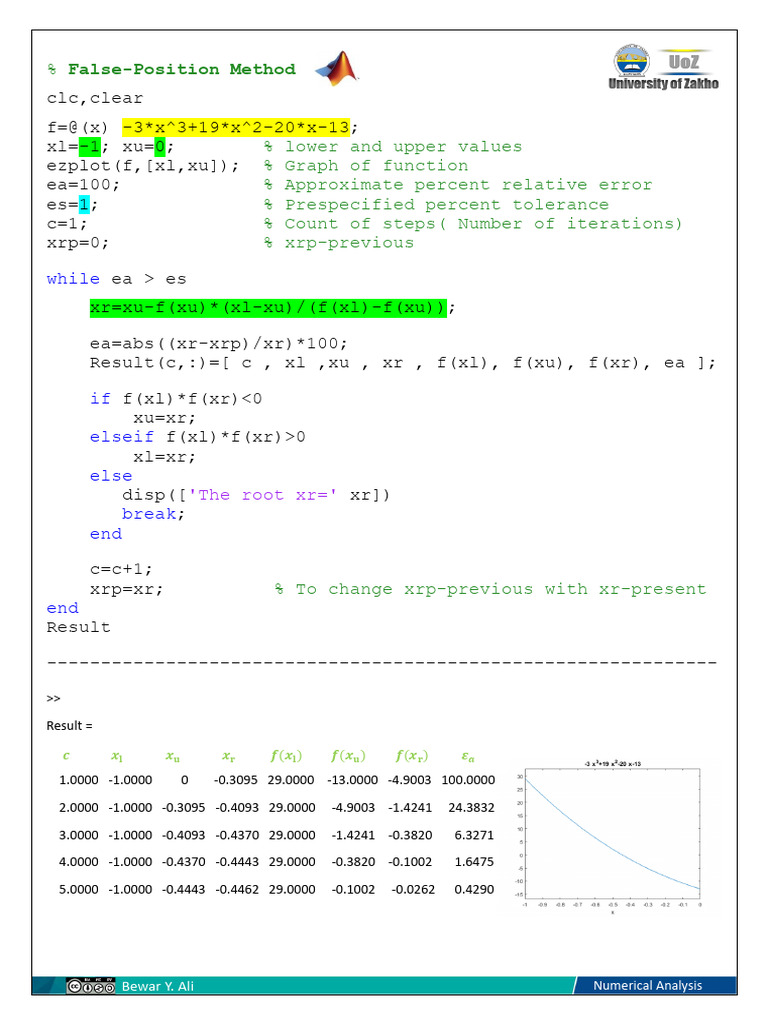Click the error value '24.3832'

point(472,807)
